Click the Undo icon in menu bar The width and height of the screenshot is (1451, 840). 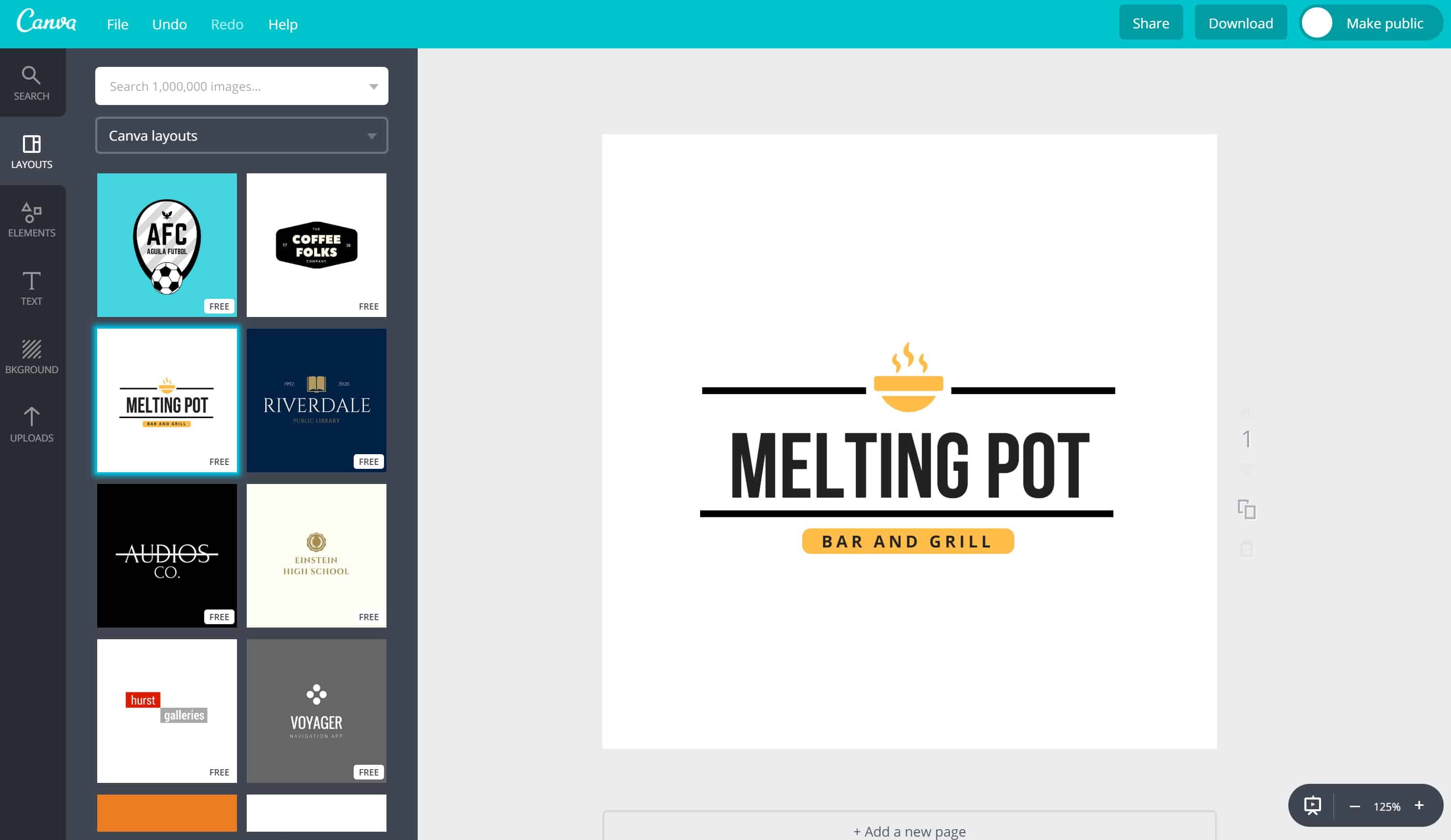coord(168,23)
